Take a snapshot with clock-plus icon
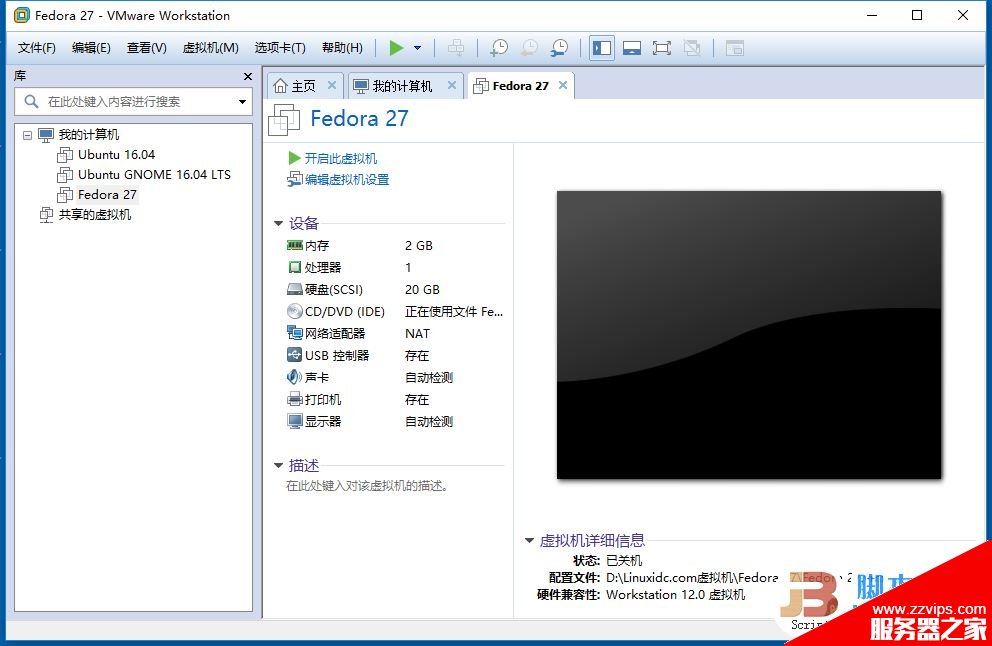Screen dimensions: 992x646 pyautogui.click(x=499, y=48)
